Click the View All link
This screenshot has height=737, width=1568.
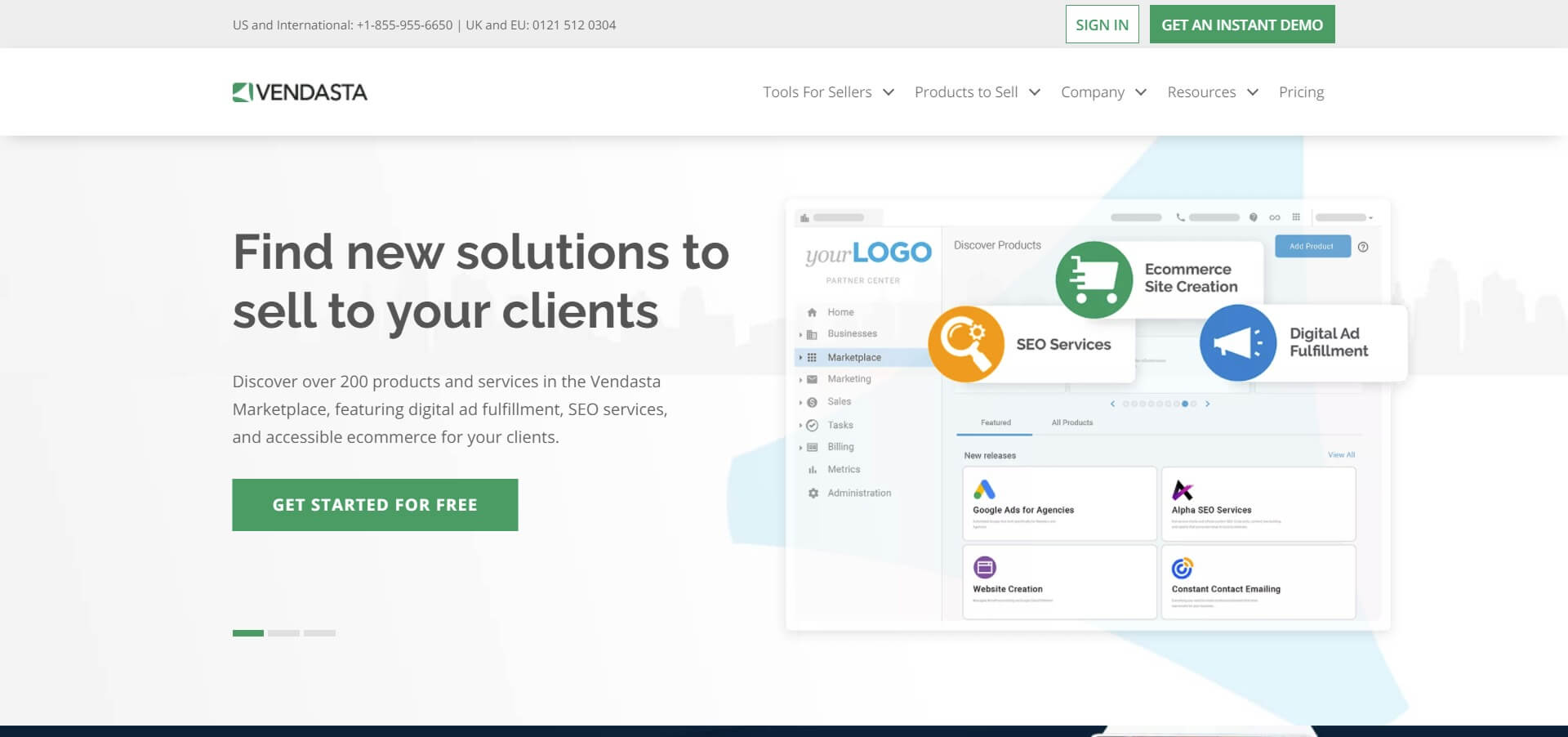click(1341, 455)
